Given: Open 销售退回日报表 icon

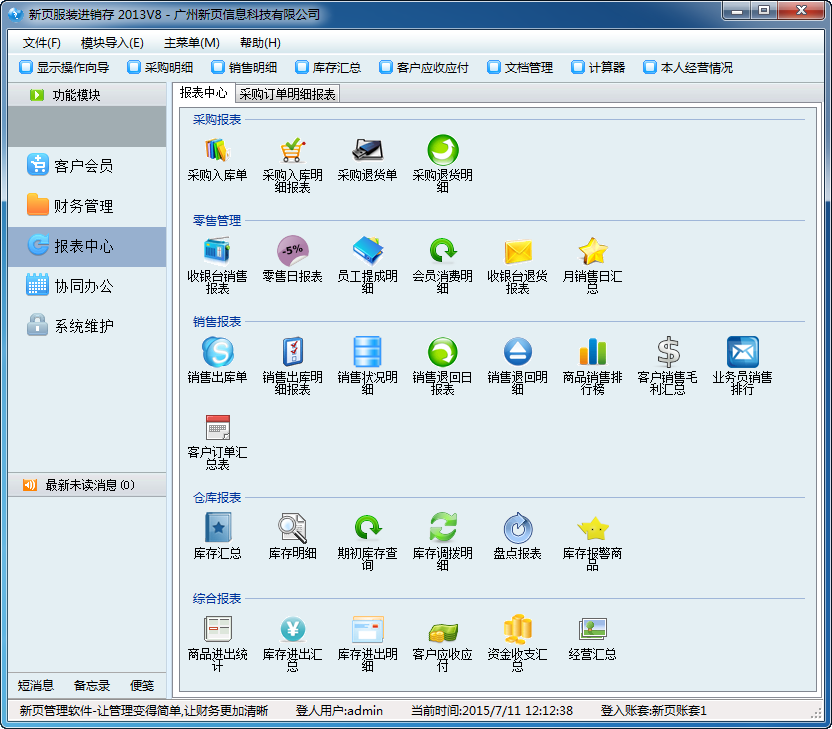Looking at the screenshot, I should (x=443, y=352).
